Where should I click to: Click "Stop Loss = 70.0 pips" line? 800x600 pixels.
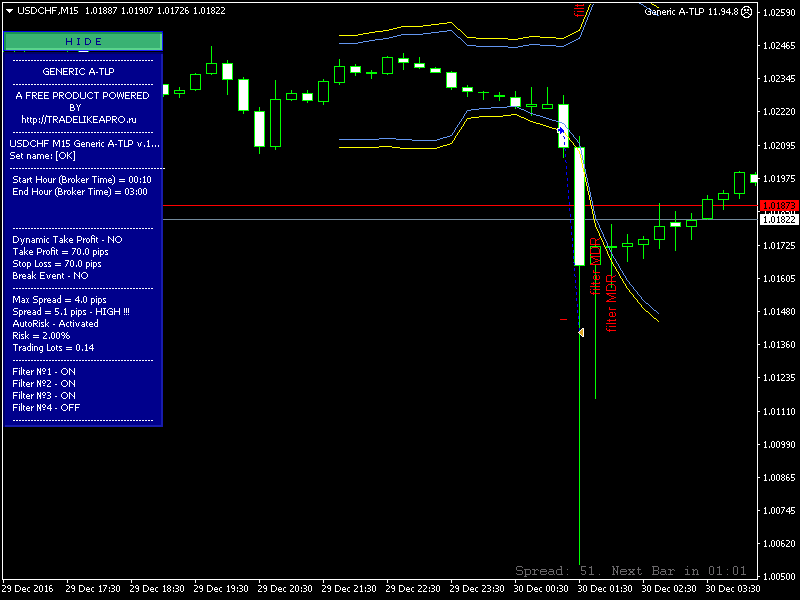[57, 264]
